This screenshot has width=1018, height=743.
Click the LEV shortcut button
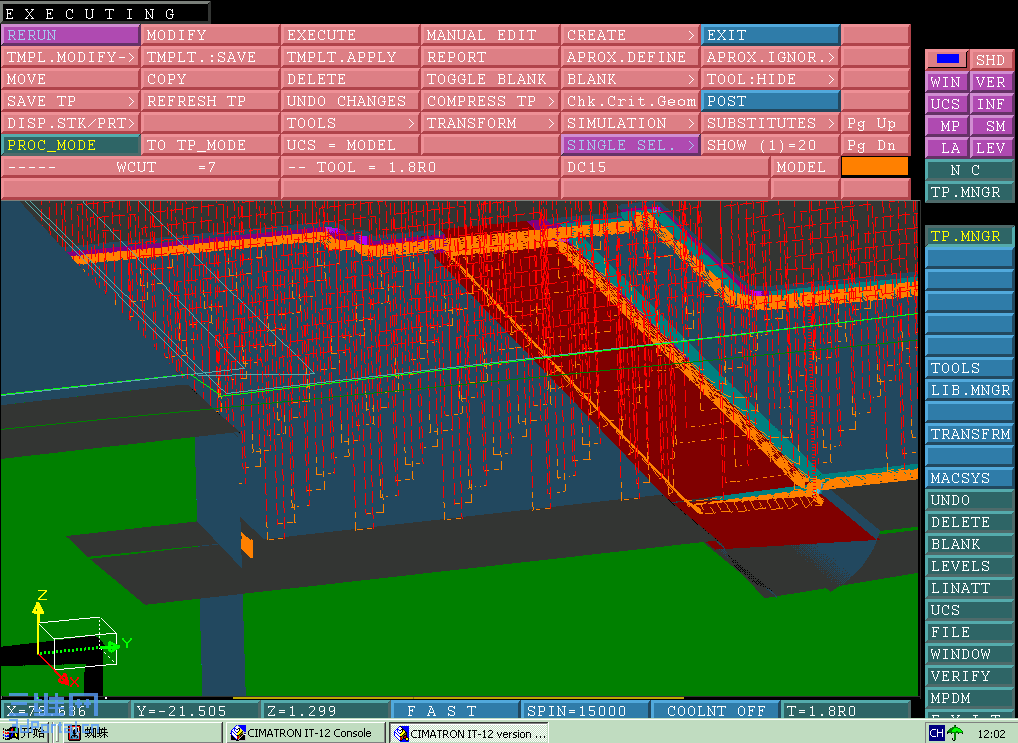(x=991, y=148)
